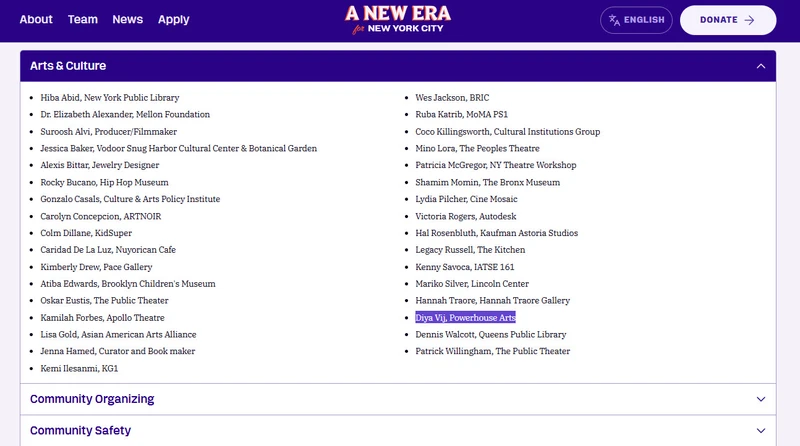Click 'Hannah Traore, Hannah Traore Gallery'

point(492,301)
